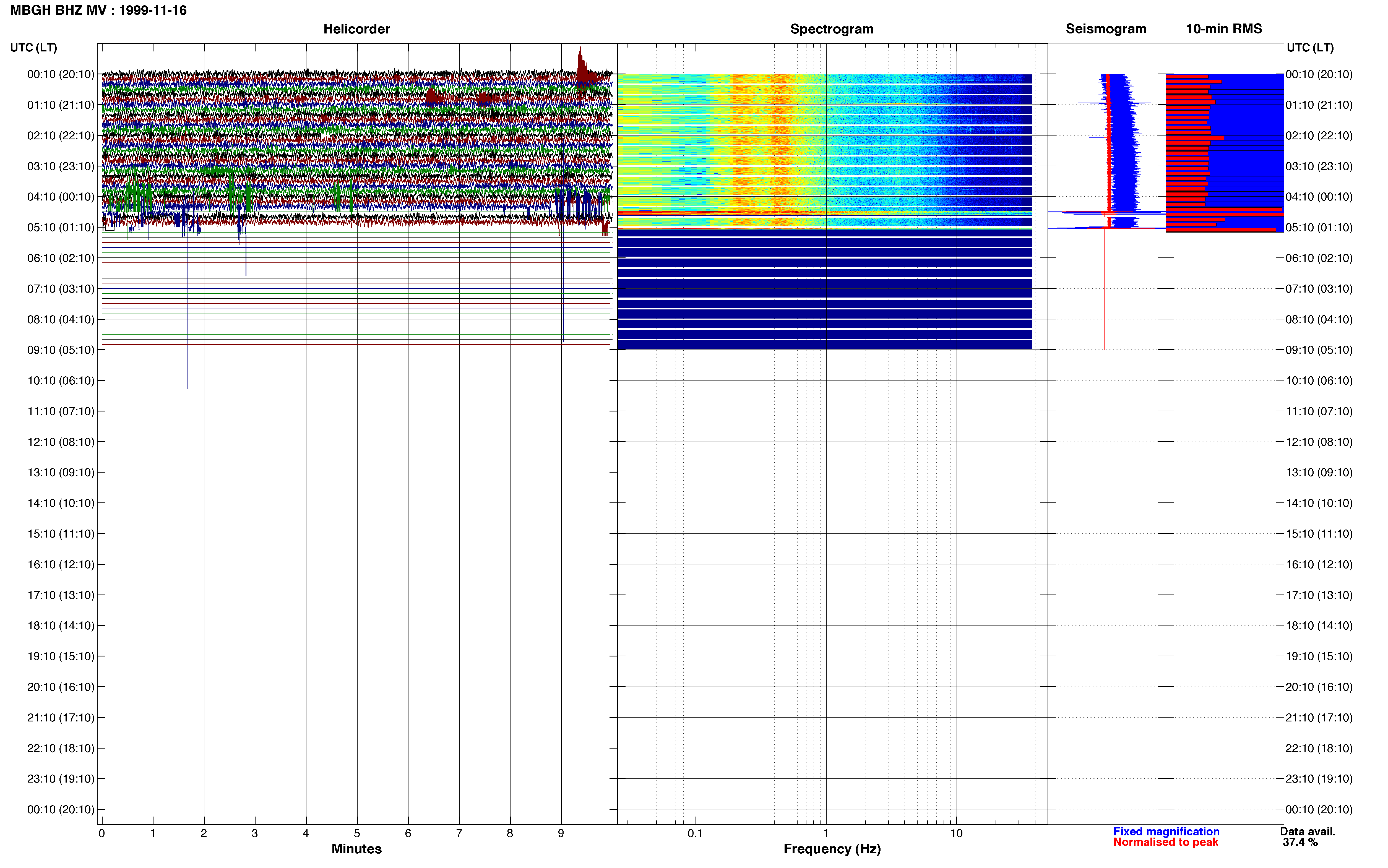
Task: Click the minute 9 tick label
Action: [561, 833]
